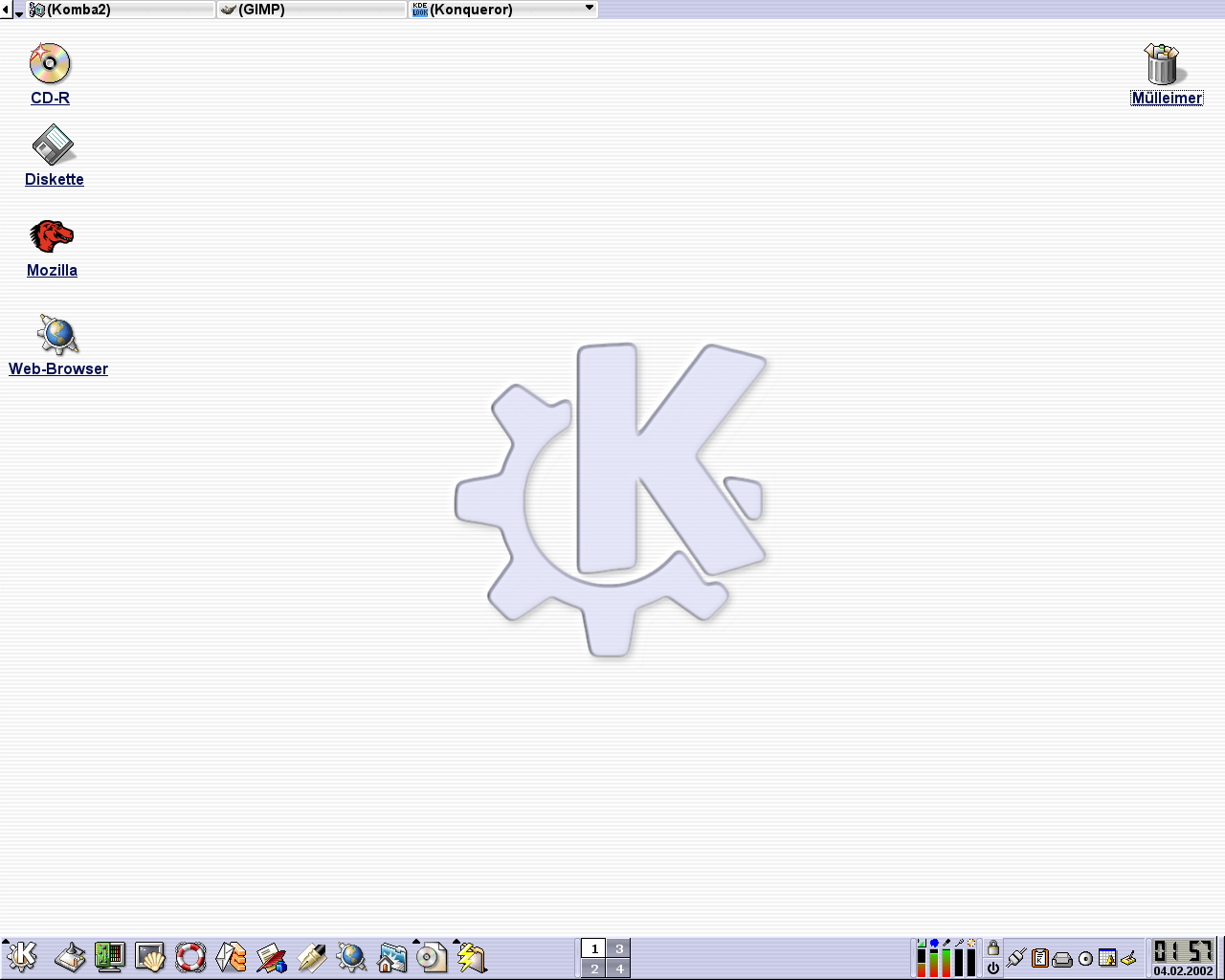
Task: Click the Web-Browser label link
Action: tap(58, 368)
